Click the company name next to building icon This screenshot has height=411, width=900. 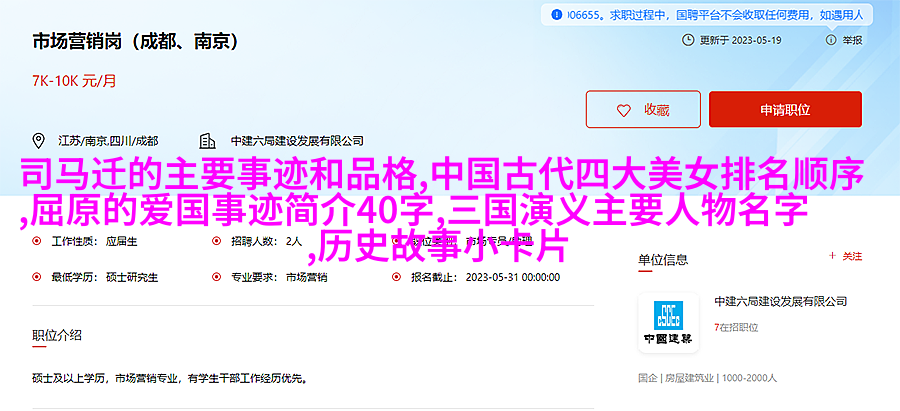click(x=297, y=141)
